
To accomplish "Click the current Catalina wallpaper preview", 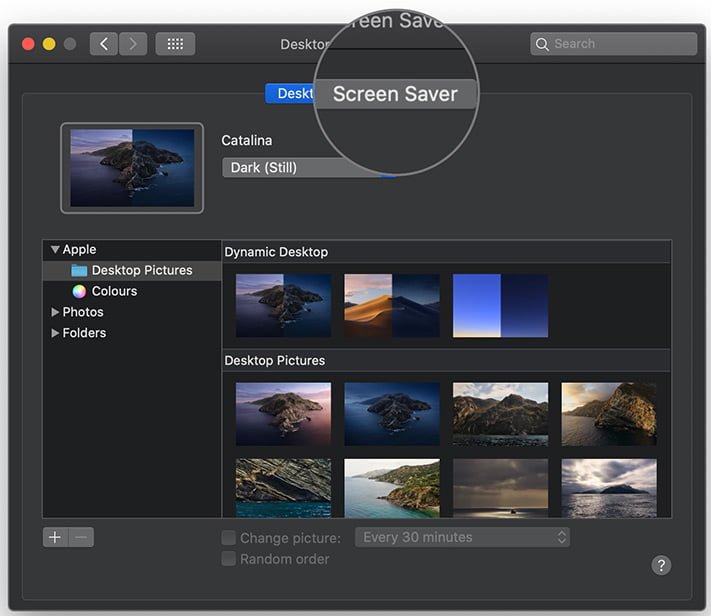I will point(132,168).
